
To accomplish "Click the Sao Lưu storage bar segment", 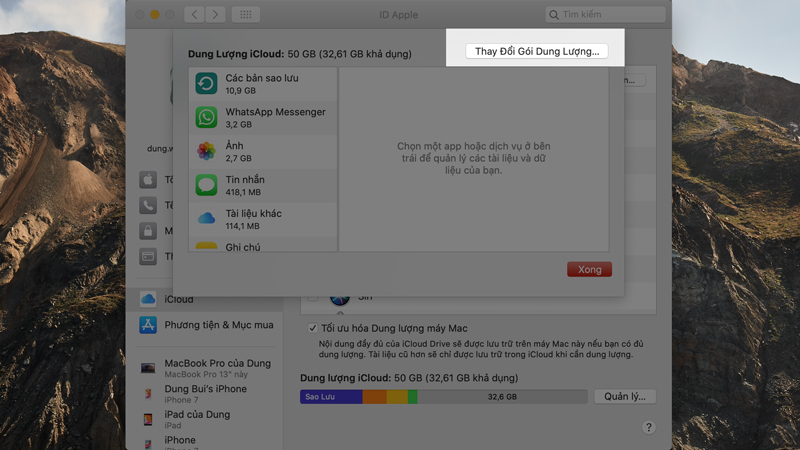I will tap(331, 396).
